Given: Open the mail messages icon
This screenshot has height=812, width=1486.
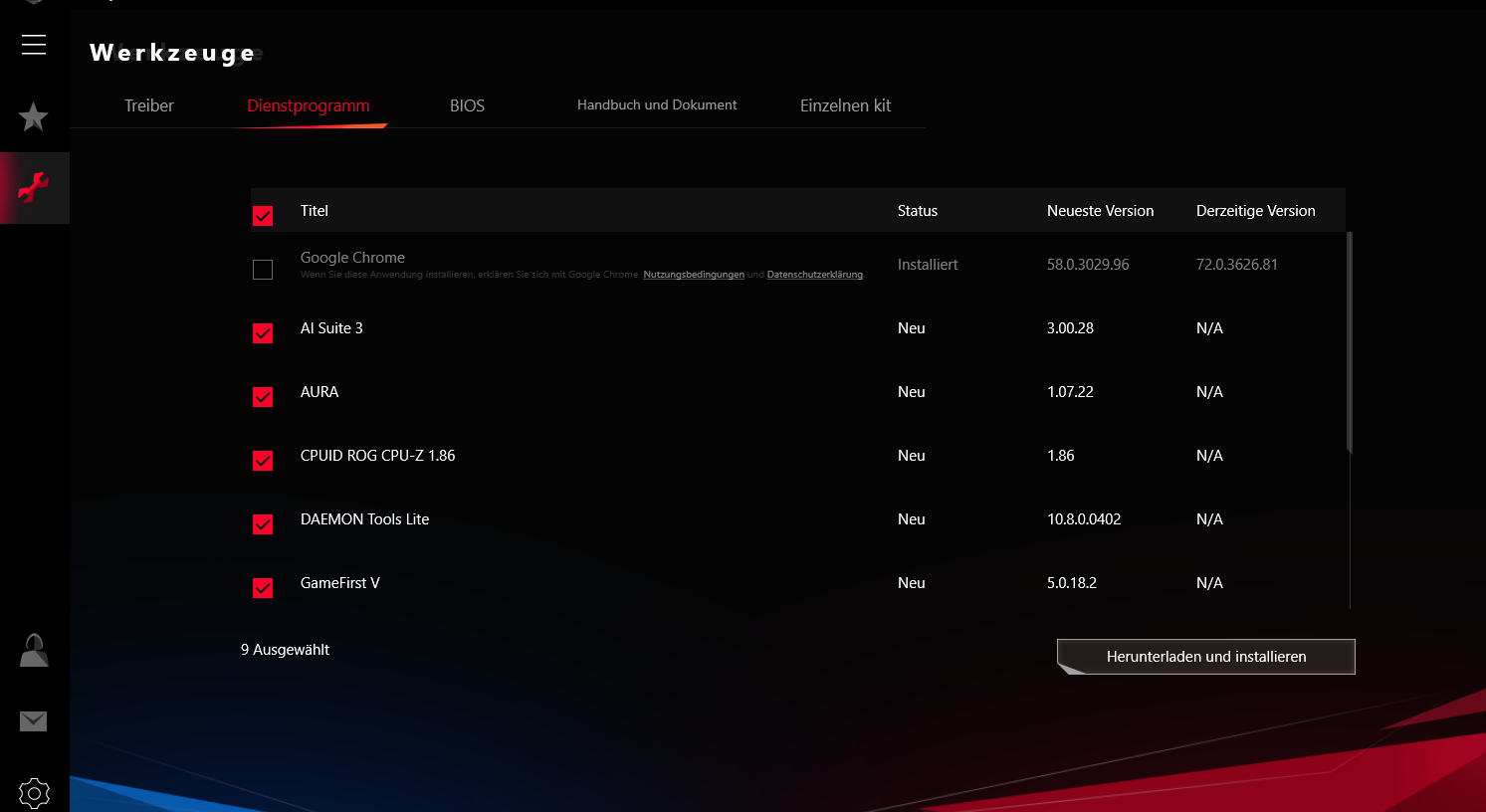Looking at the screenshot, I should [x=34, y=721].
